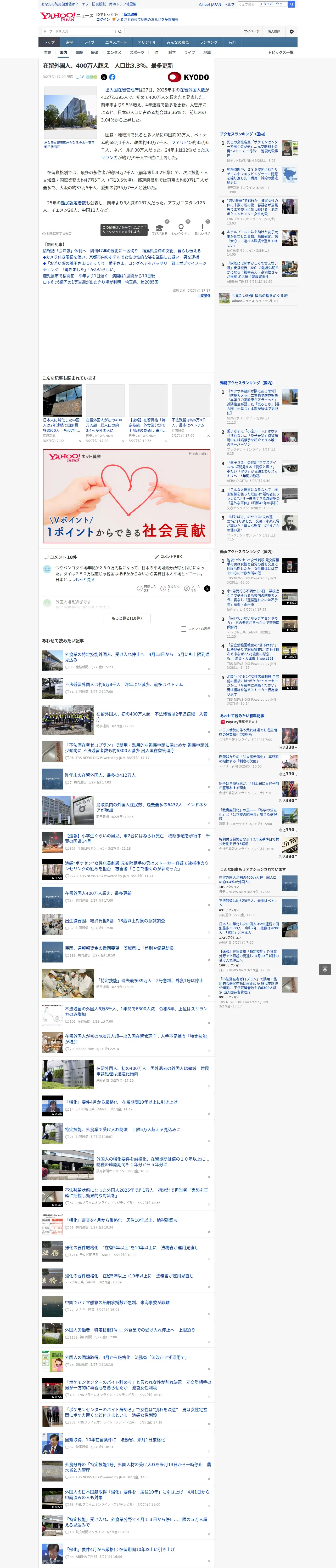Click the keyword search input field
The image size is (336, 1568).
[79, 32]
